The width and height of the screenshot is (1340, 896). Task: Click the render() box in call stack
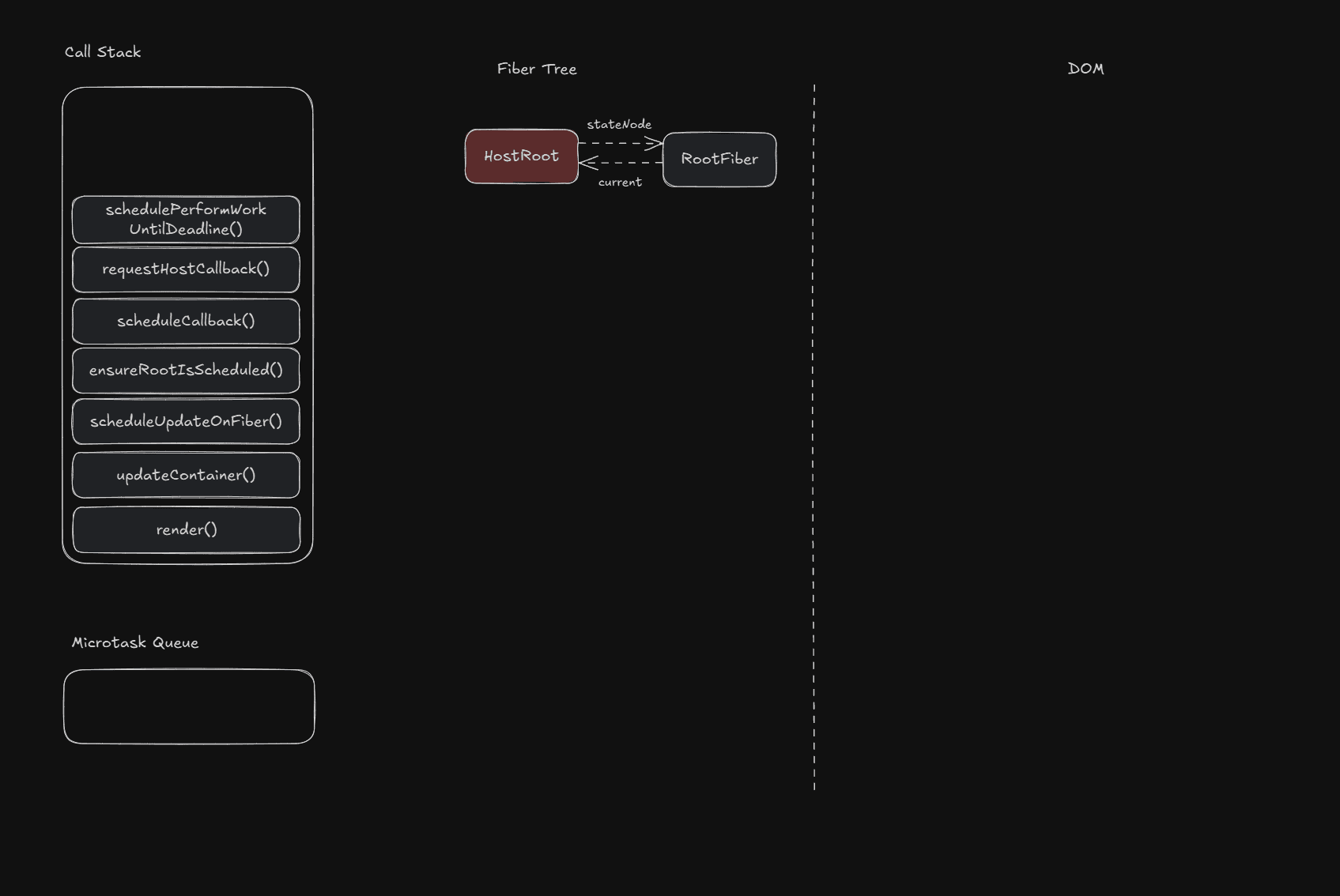pyautogui.click(x=186, y=530)
